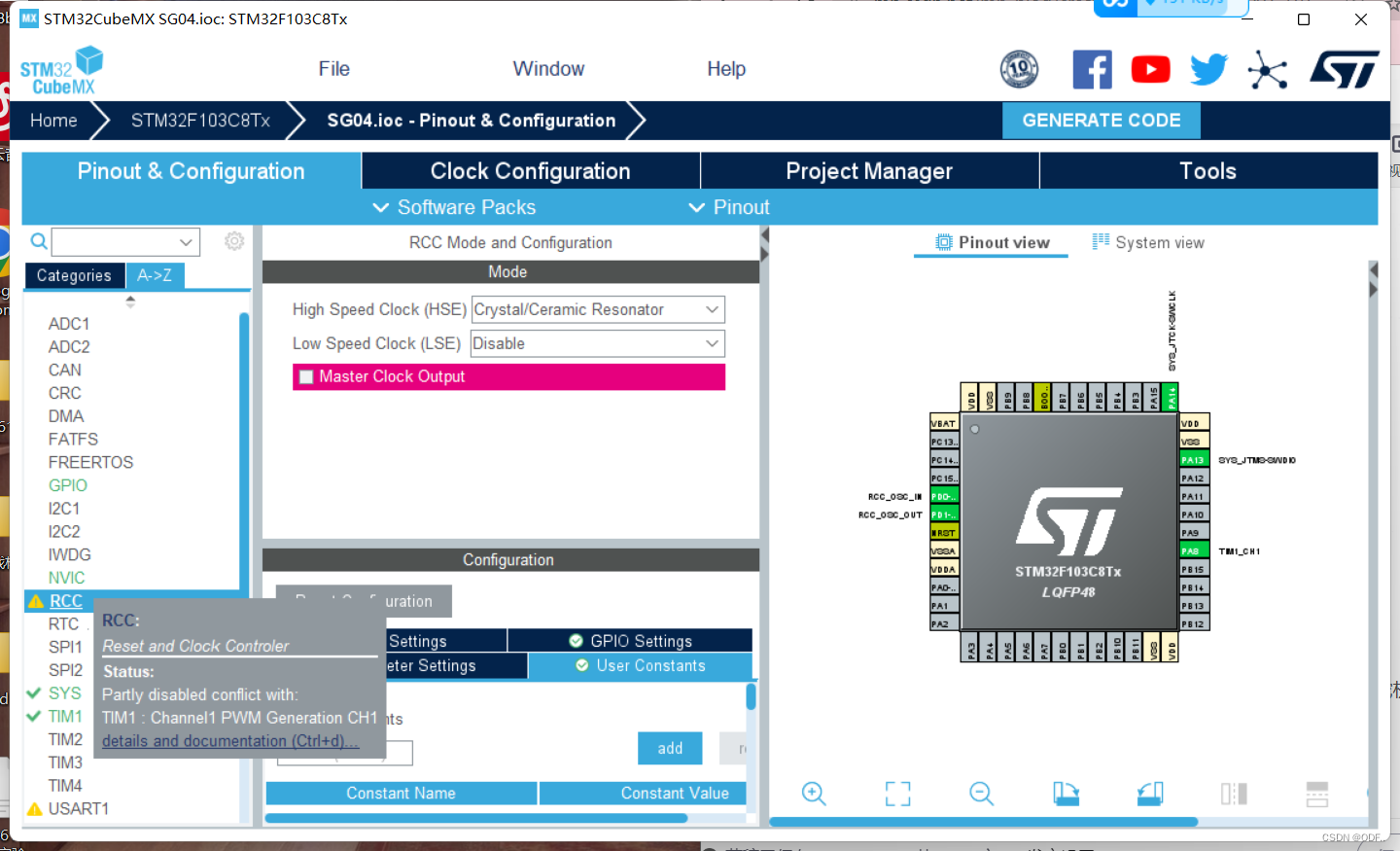
Task: Open the peripheral search dropdown
Action: click(x=186, y=241)
